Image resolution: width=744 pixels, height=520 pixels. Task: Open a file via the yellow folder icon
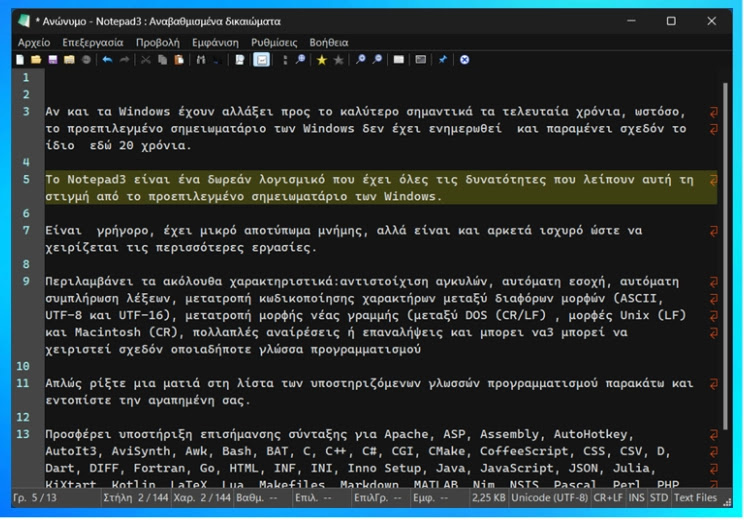[x=36, y=60]
